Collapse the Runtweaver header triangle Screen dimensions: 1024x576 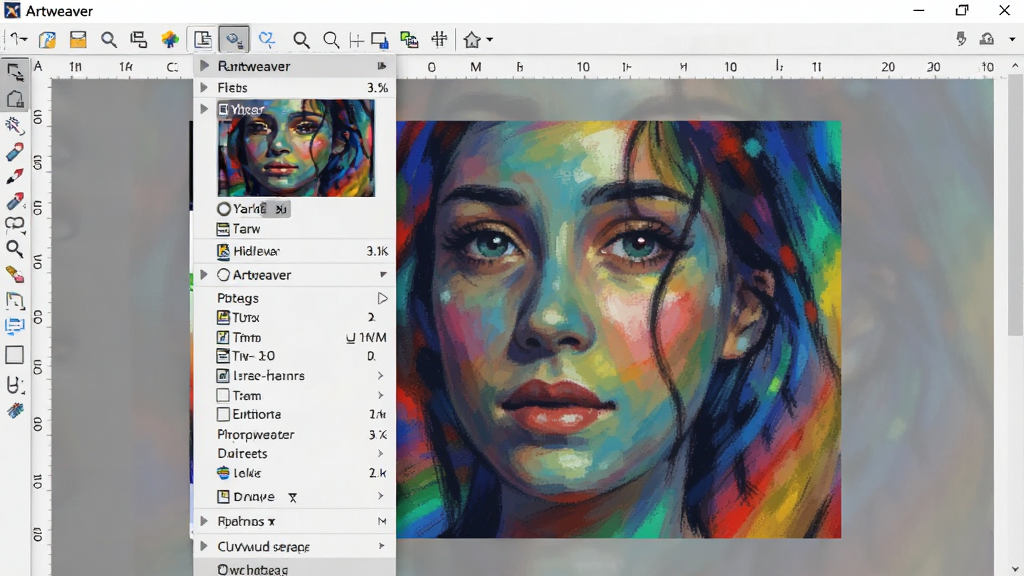click(204, 65)
